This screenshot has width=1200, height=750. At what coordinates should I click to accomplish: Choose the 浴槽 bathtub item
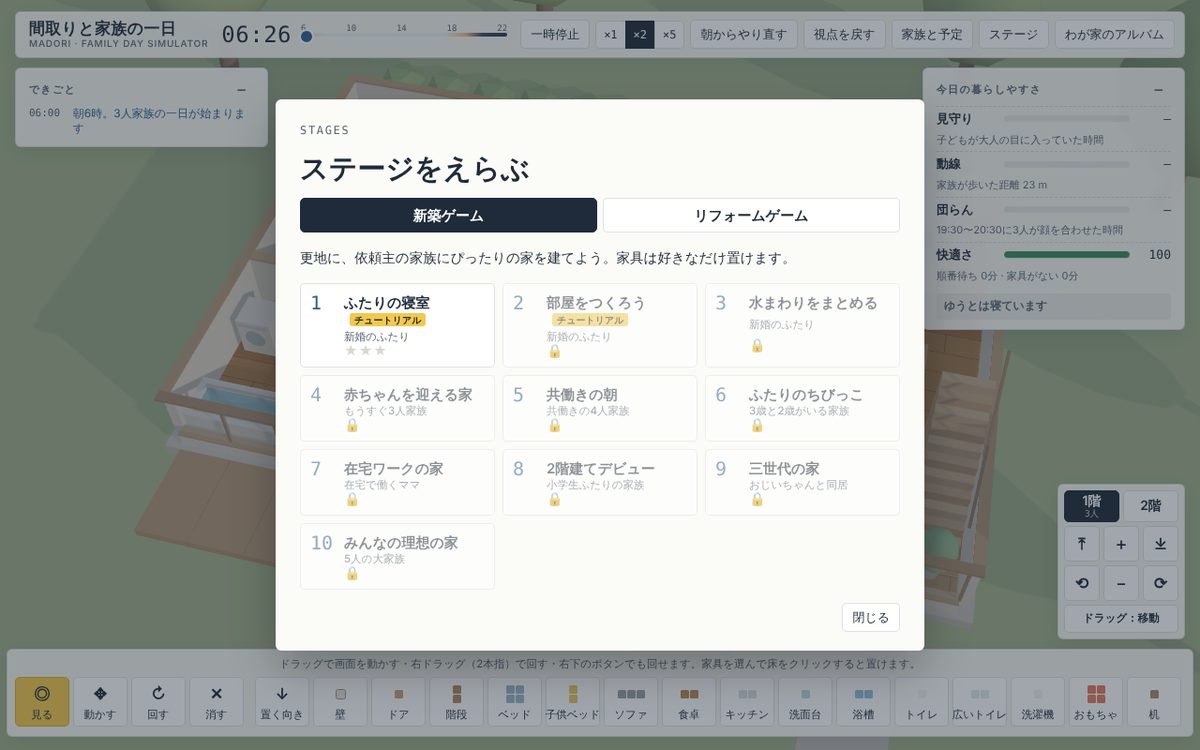tap(863, 702)
